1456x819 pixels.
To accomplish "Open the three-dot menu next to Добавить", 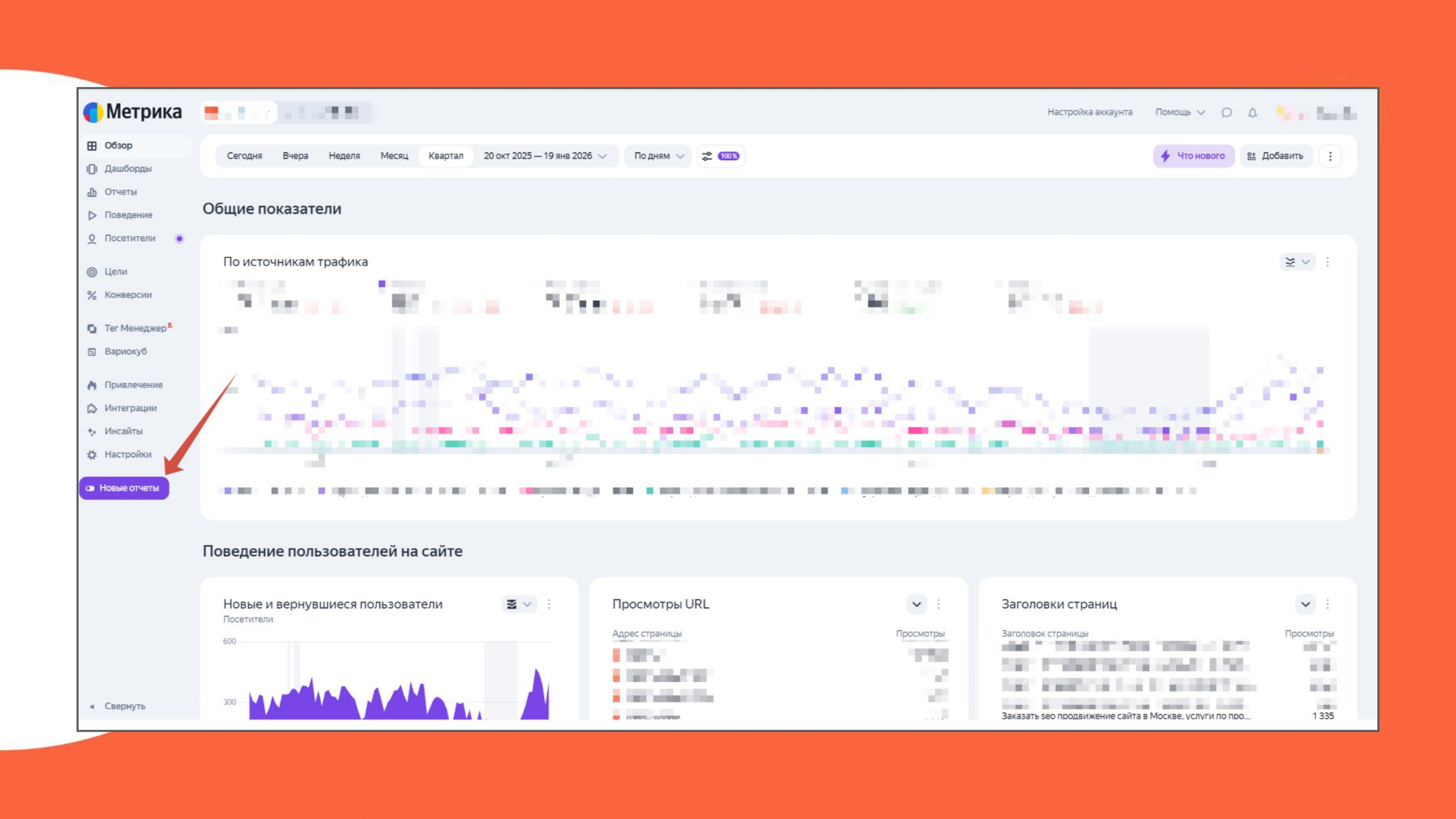I will tap(1330, 156).
